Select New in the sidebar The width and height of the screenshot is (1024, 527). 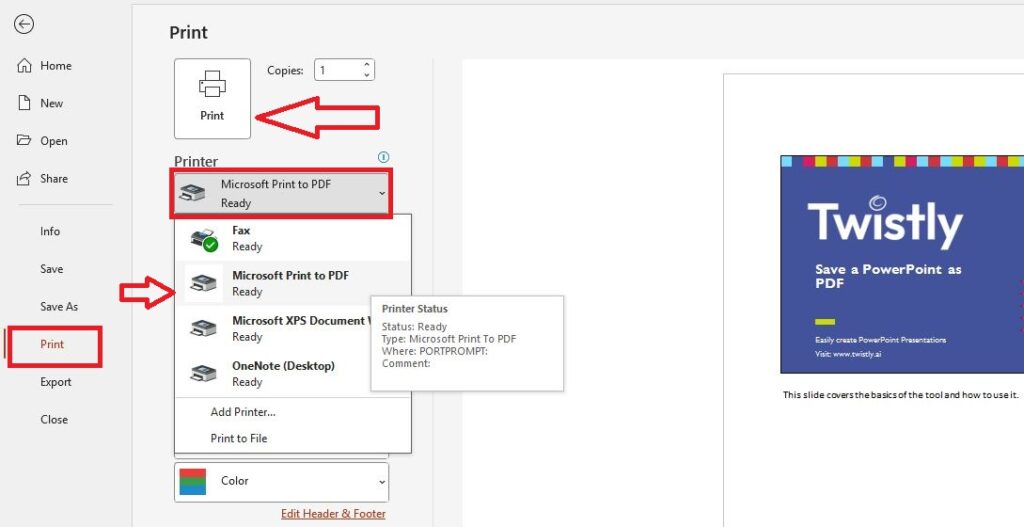(52, 103)
